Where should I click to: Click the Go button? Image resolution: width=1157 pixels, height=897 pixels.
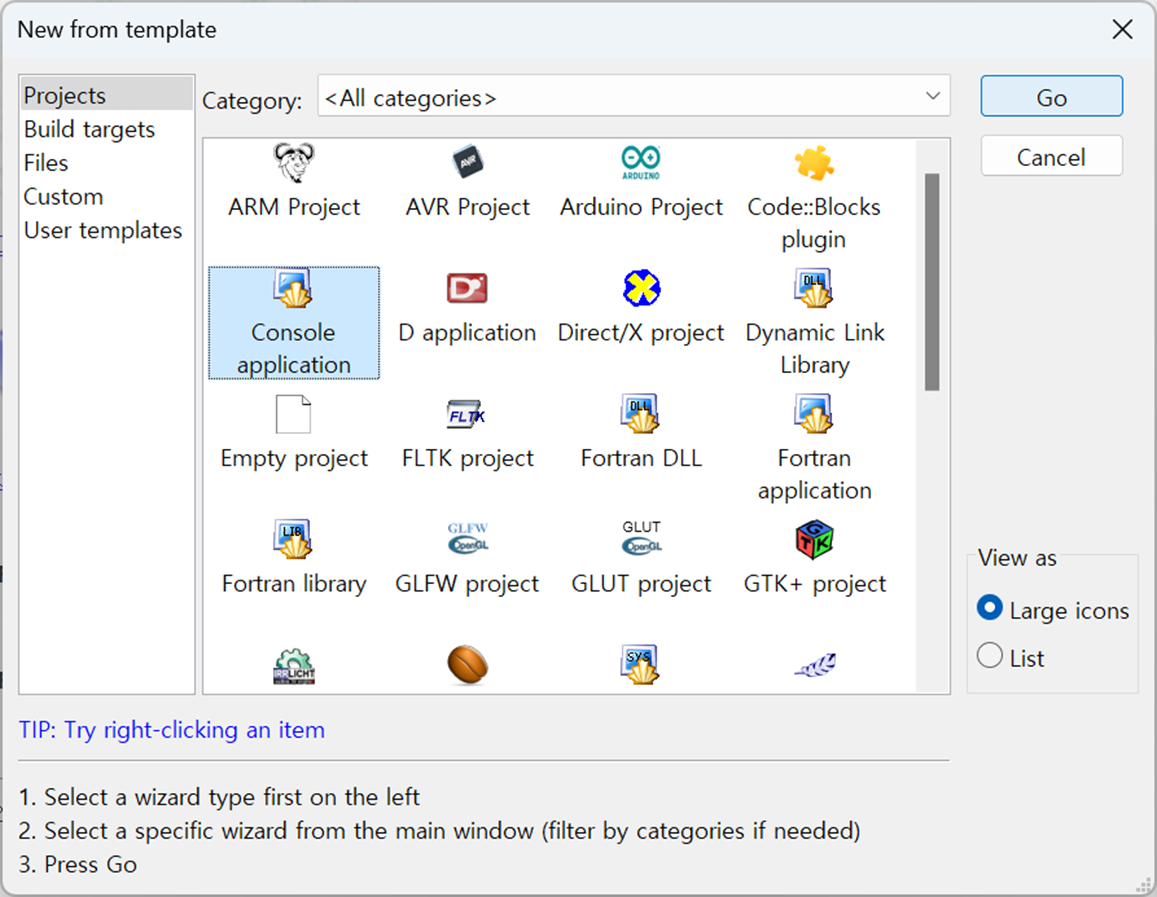coord(1051,97)
